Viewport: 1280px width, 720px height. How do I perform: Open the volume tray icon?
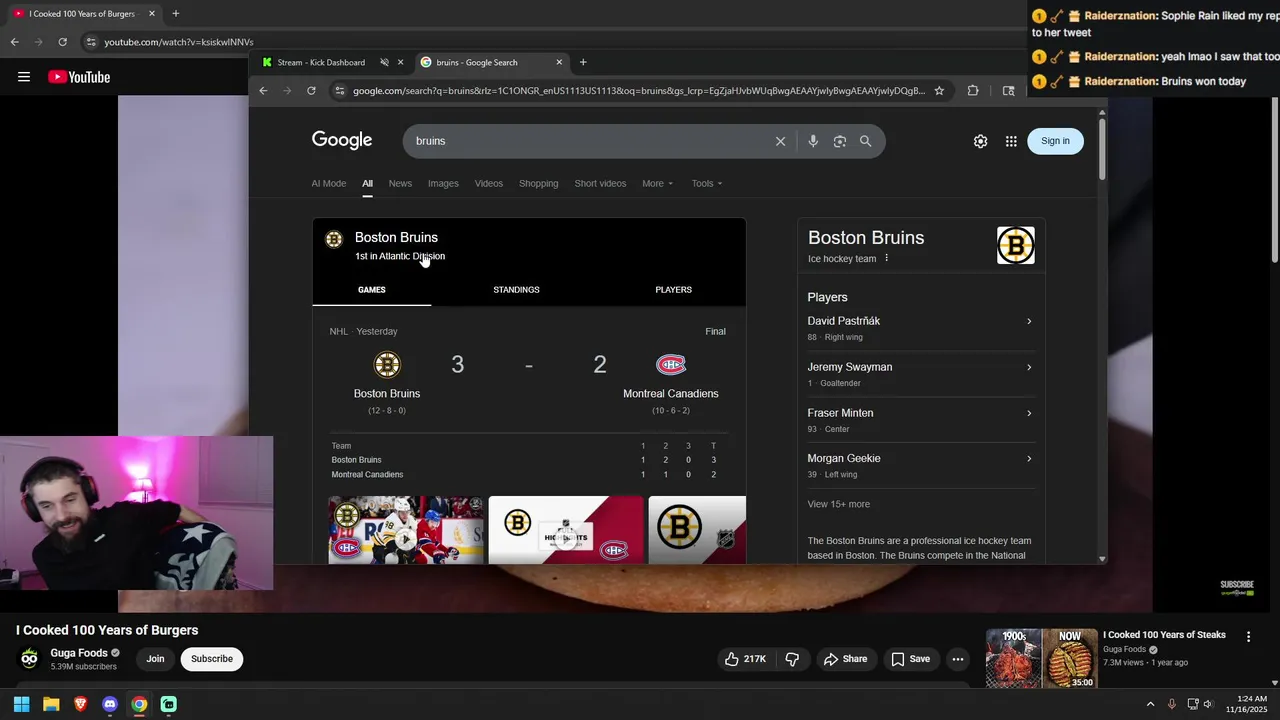(1208, 704)
